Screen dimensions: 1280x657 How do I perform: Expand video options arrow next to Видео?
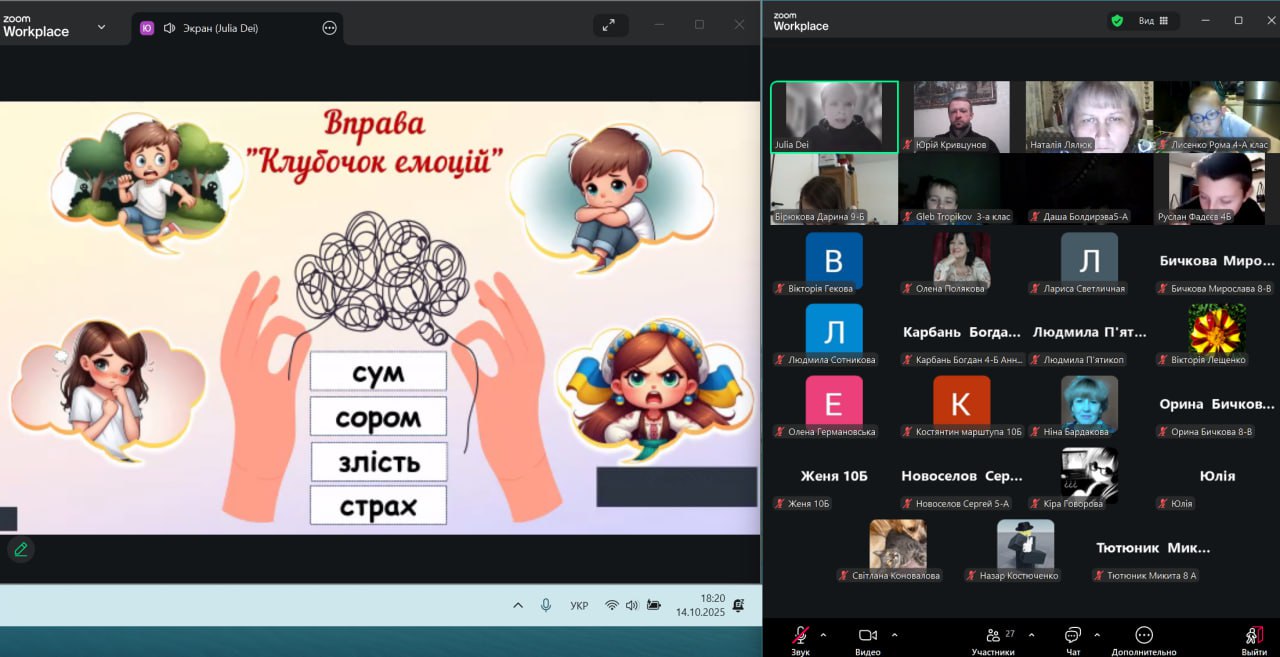point(894,635)
